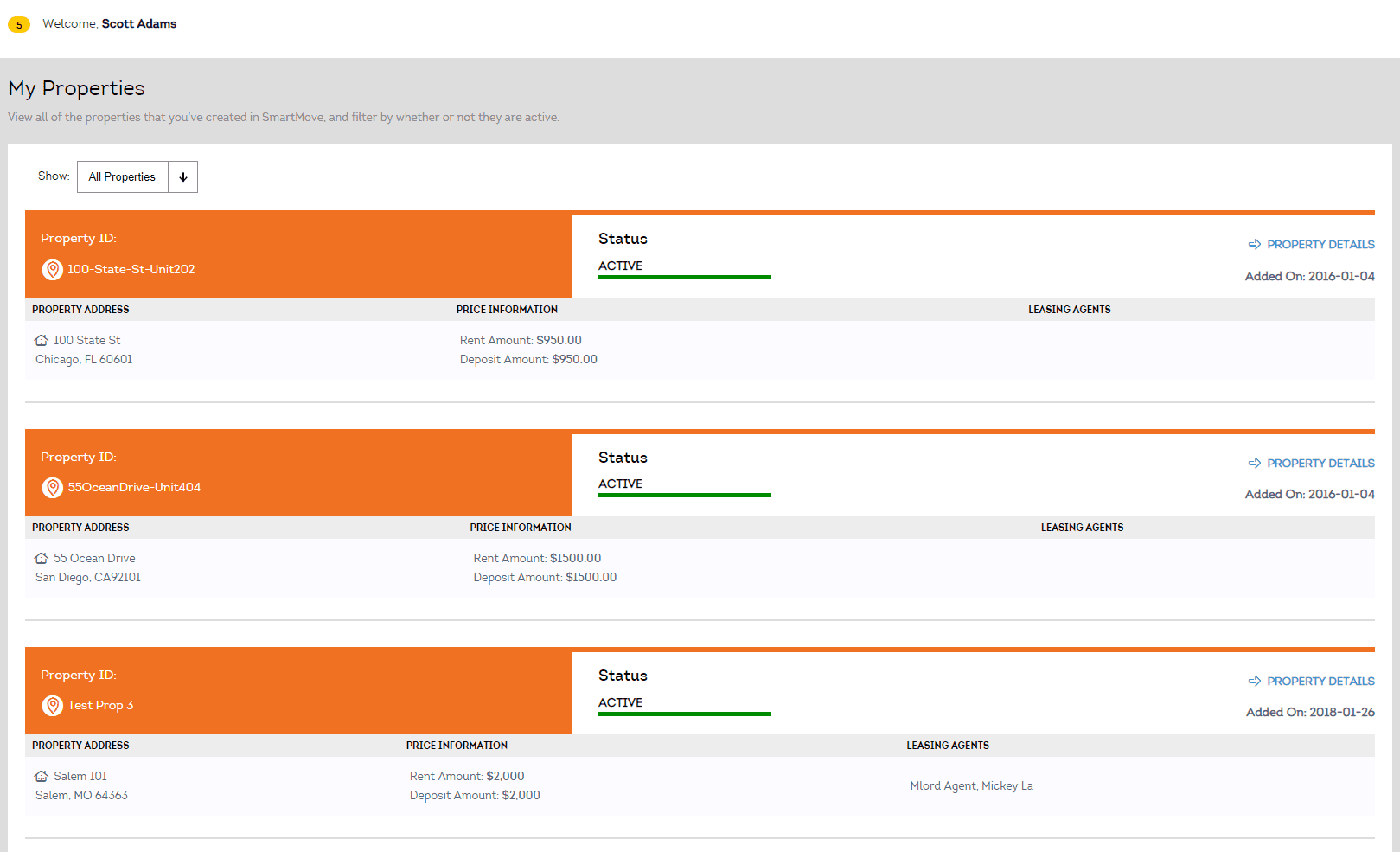Screen dimensions: 1400x852
Task: Click the yellow notification badge showing 5
Action: 19,25
